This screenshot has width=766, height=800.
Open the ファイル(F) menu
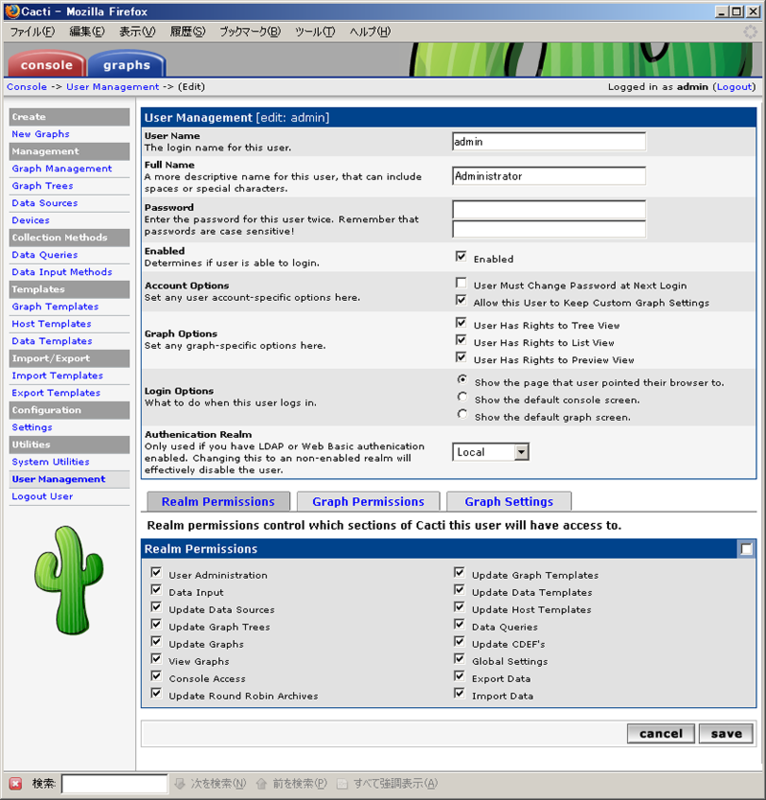pos(32,32)
